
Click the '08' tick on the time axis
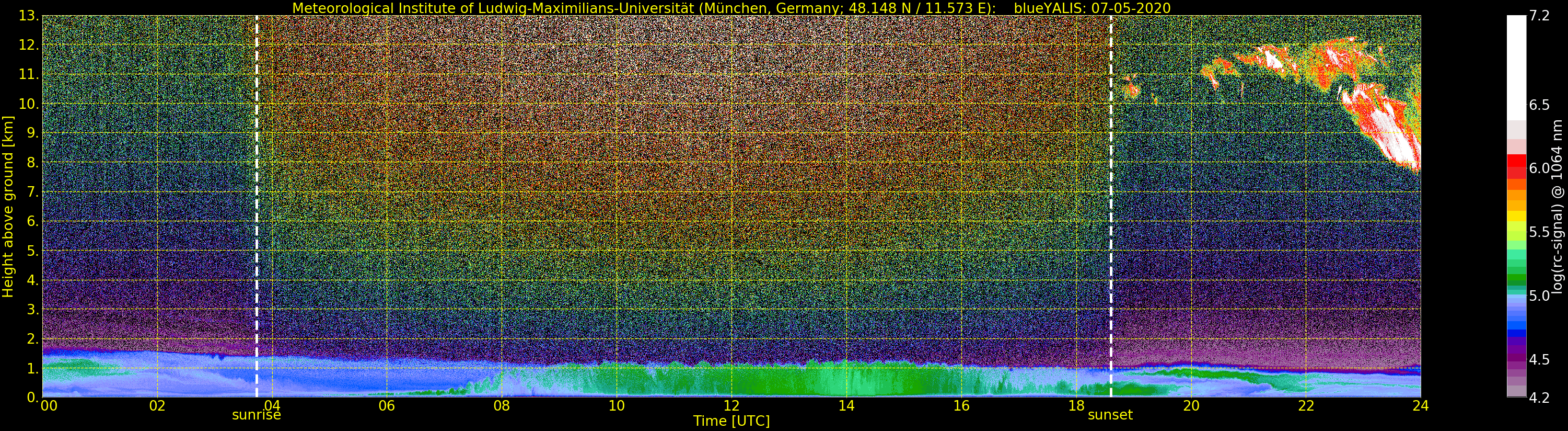(x=502, y=406)
